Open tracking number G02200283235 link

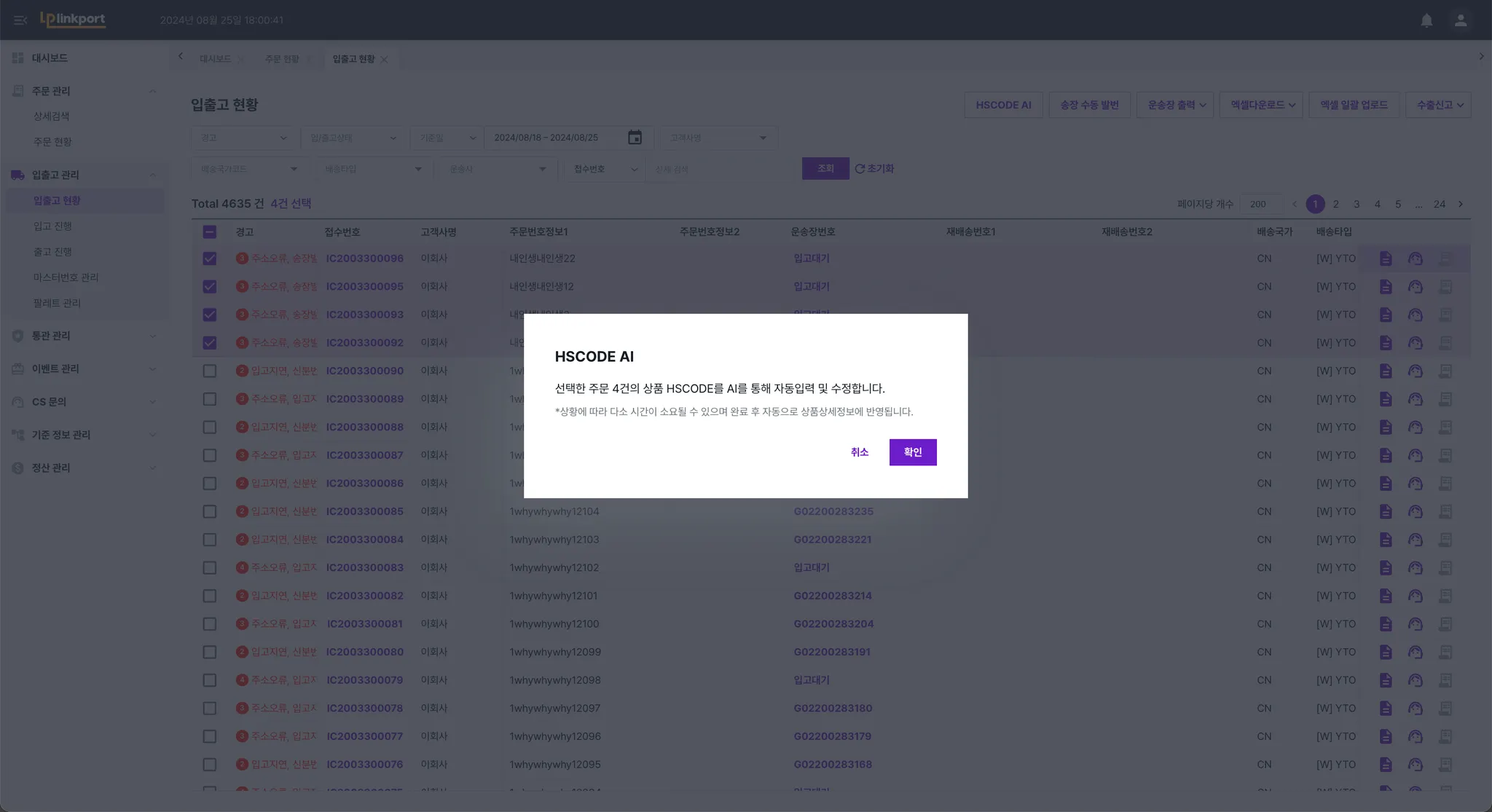point(833,512)
